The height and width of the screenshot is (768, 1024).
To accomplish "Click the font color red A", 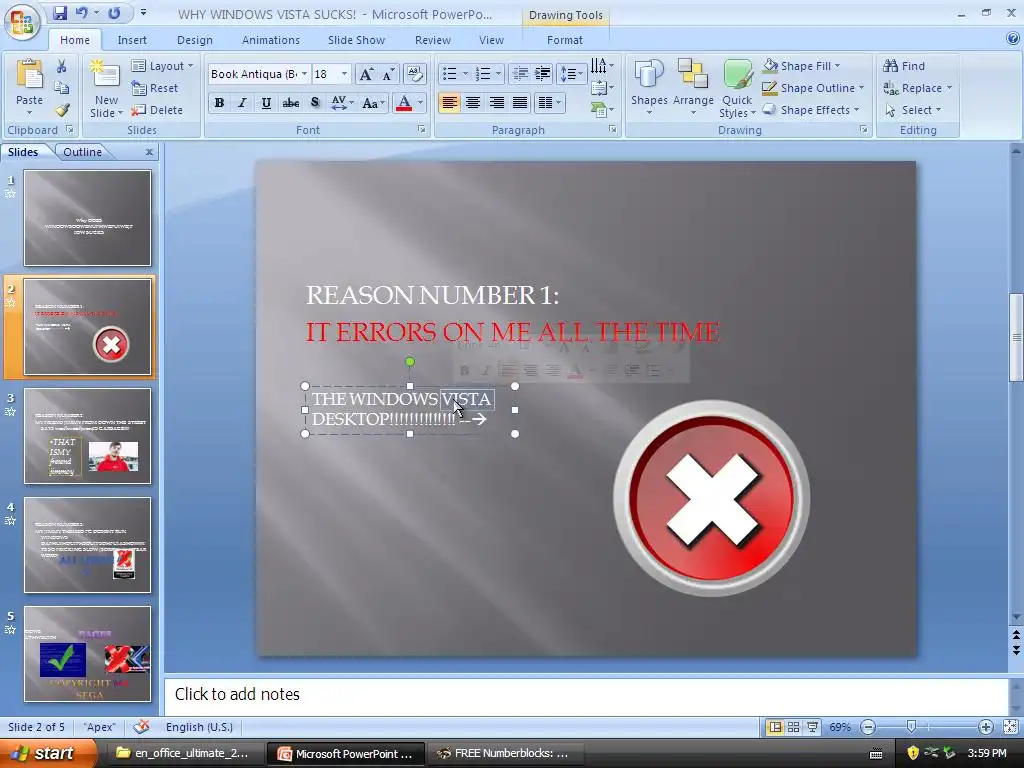I will click(x=404, y=103).
